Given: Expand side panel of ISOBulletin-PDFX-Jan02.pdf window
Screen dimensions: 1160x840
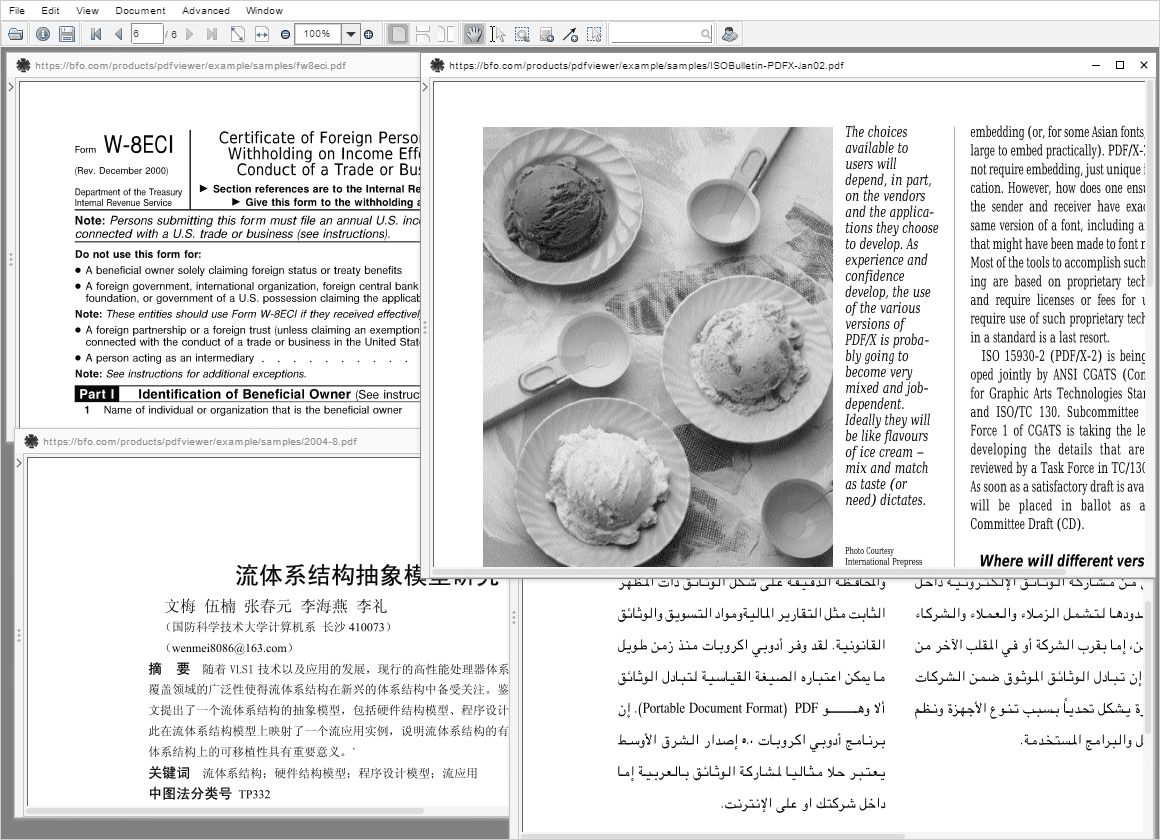Looking at the screenshot, I should tap(425, 87).
